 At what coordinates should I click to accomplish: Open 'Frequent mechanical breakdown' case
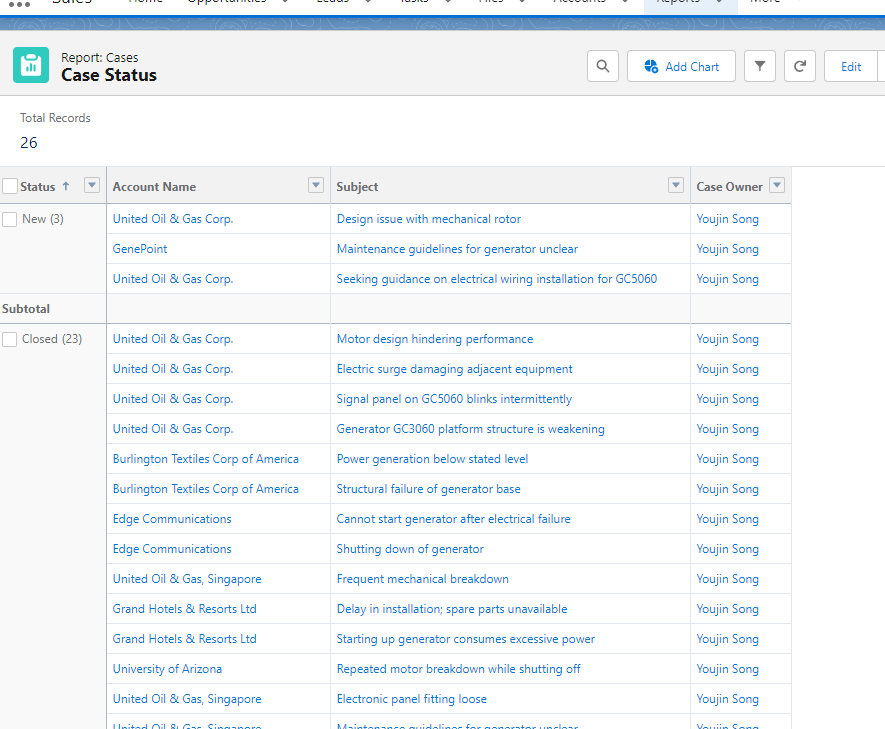tap(422, 579)
